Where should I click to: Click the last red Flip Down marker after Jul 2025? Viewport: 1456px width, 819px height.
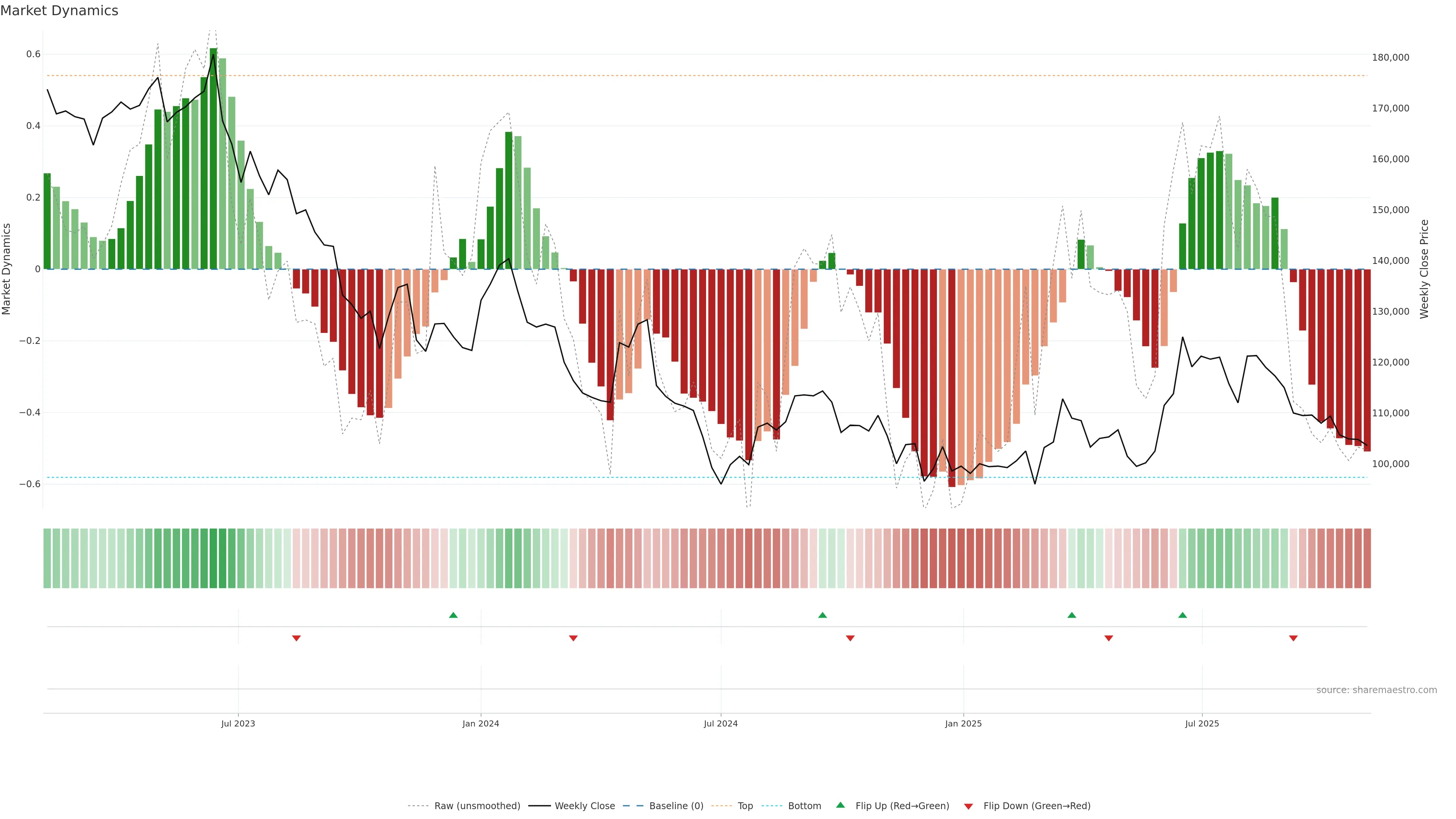(x=1293, y=638)
